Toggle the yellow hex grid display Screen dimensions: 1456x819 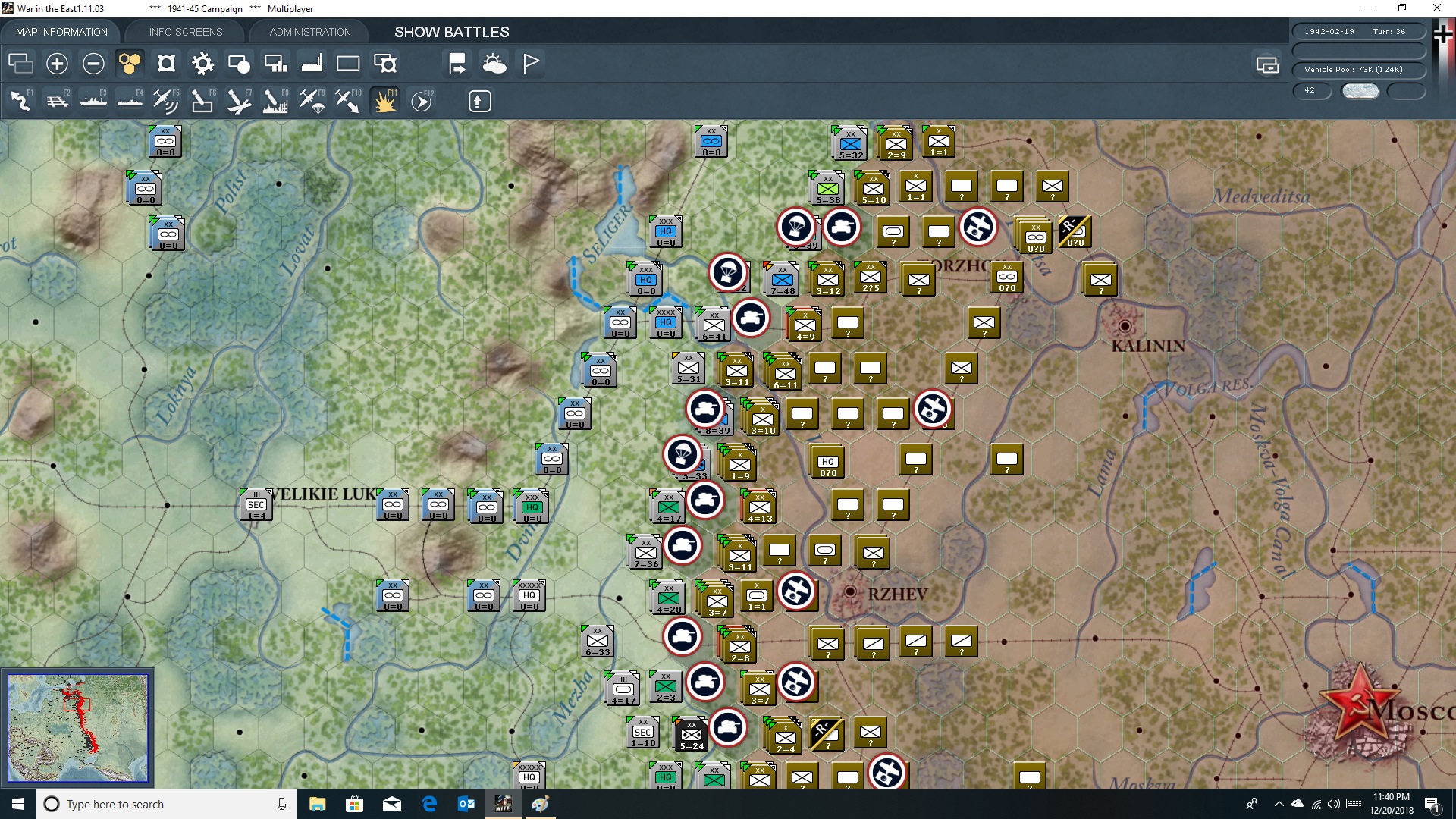pyautogui.click(x=130, y=64)
